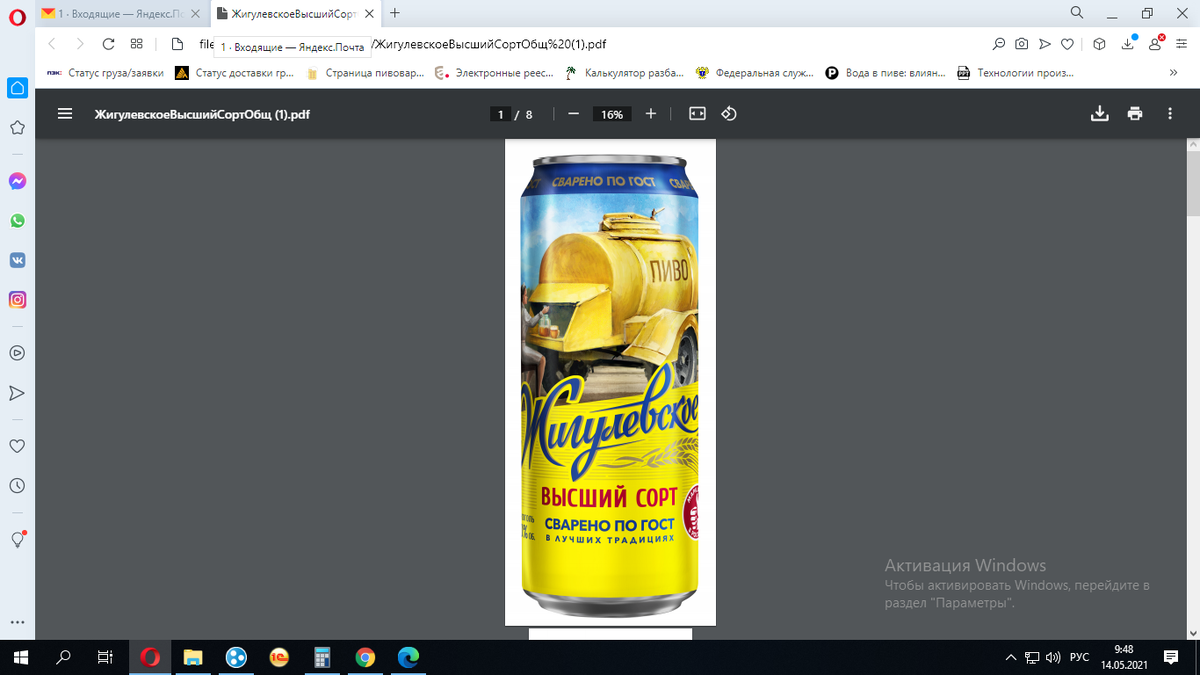Open WhatsApp in the sidebar
The image size is (1200, 675).
17,220
